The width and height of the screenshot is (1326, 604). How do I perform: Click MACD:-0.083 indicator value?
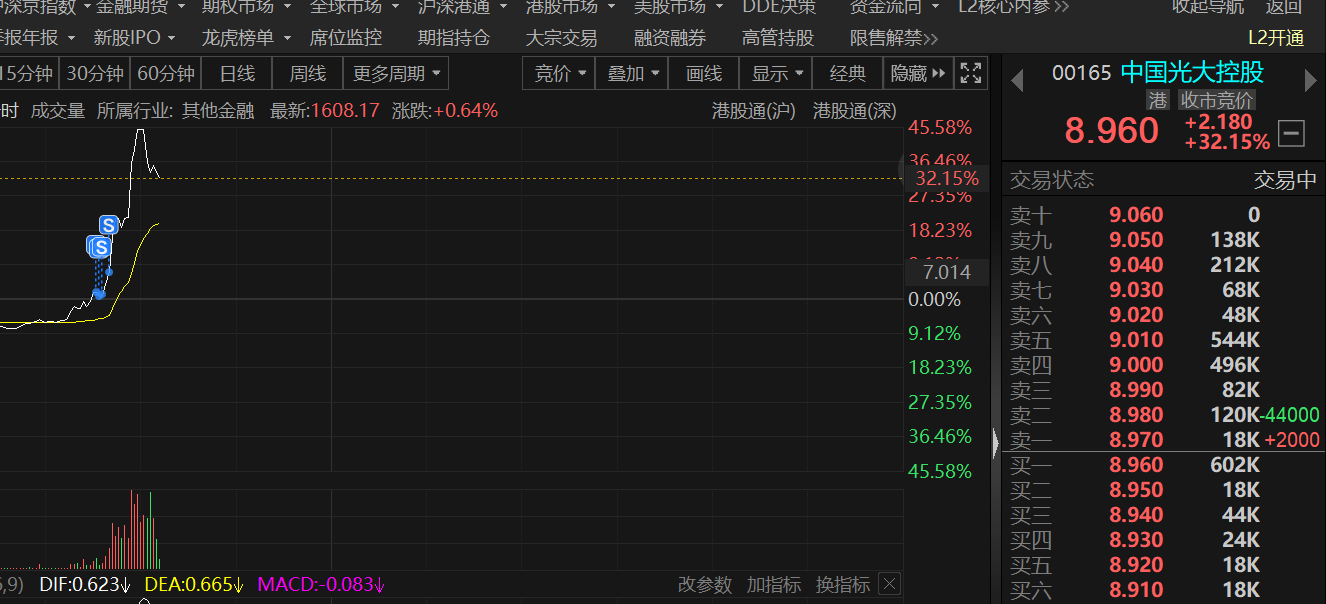tap(321, 585)
